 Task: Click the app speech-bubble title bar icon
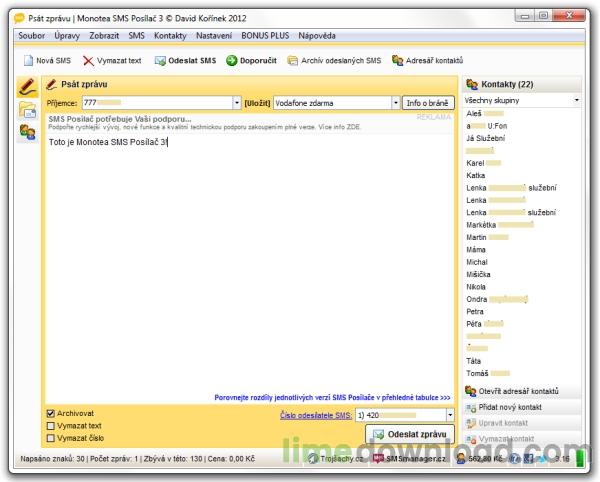[19, 18]
